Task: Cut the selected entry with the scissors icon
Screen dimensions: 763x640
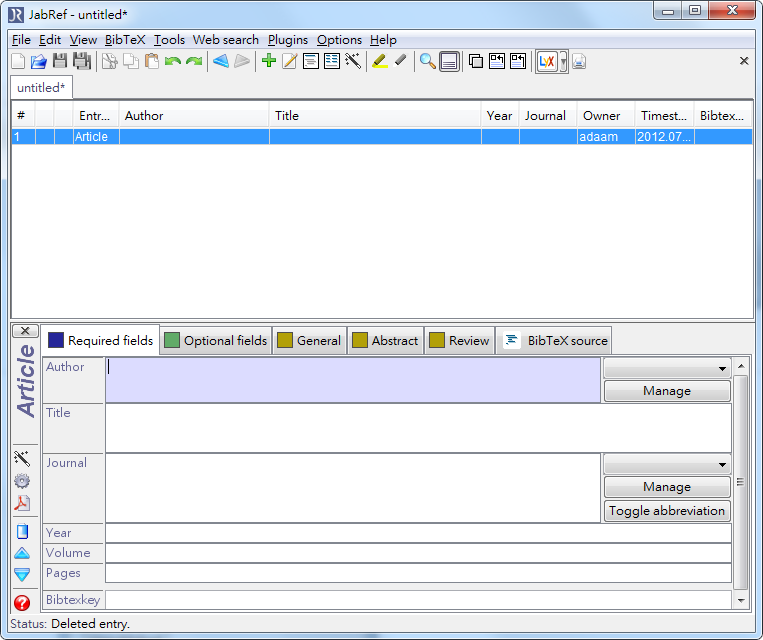Action: [x=109, y=61]
